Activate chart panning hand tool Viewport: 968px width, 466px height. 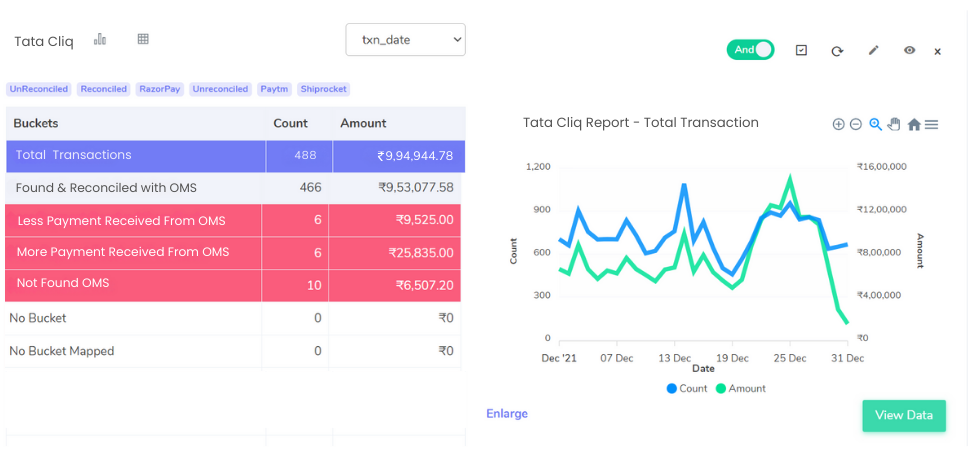coord(894,124)
